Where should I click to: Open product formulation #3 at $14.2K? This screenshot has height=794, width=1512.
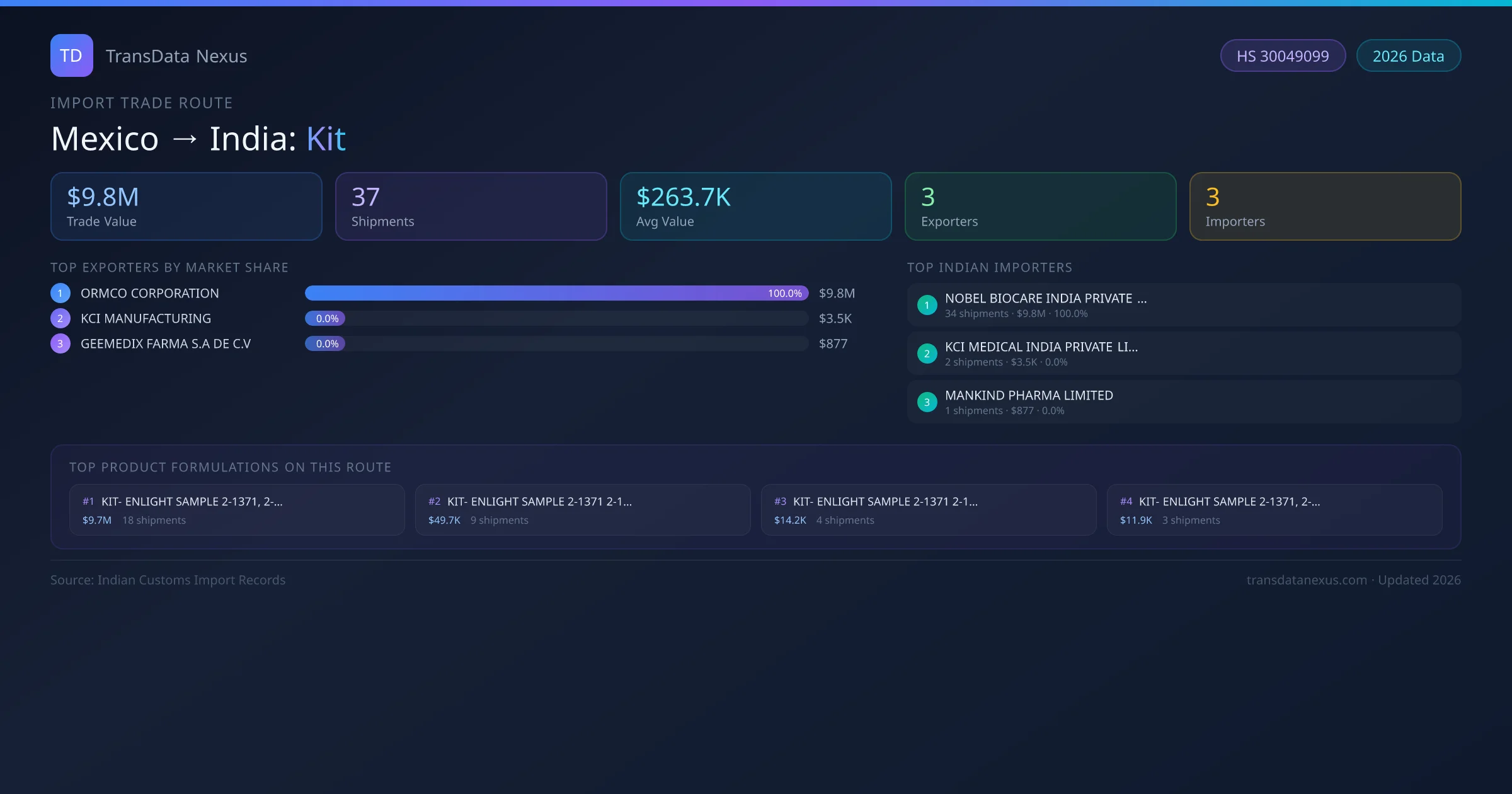point(929,510)
